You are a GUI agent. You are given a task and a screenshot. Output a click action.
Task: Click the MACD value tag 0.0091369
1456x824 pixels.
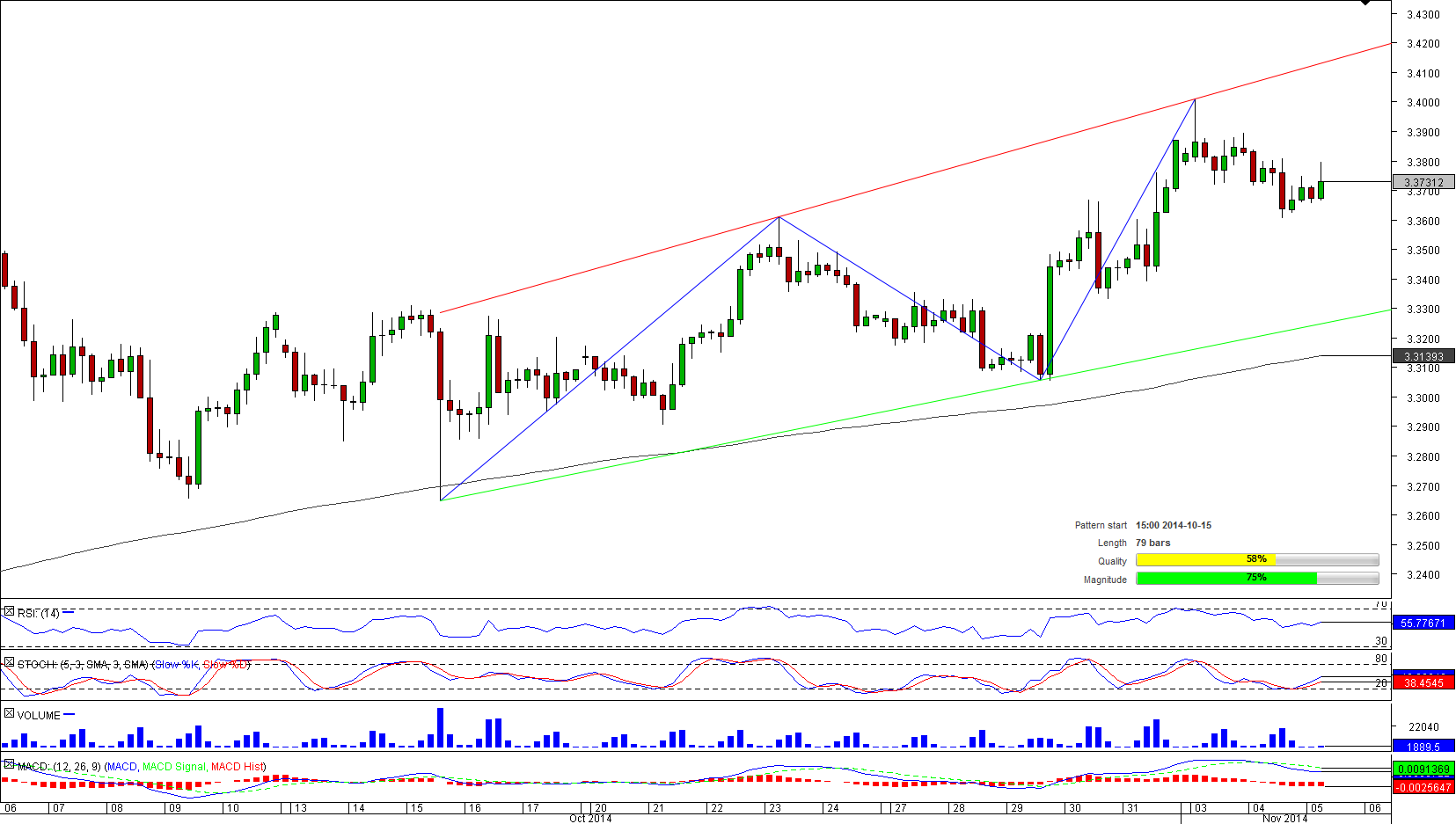1423,769
